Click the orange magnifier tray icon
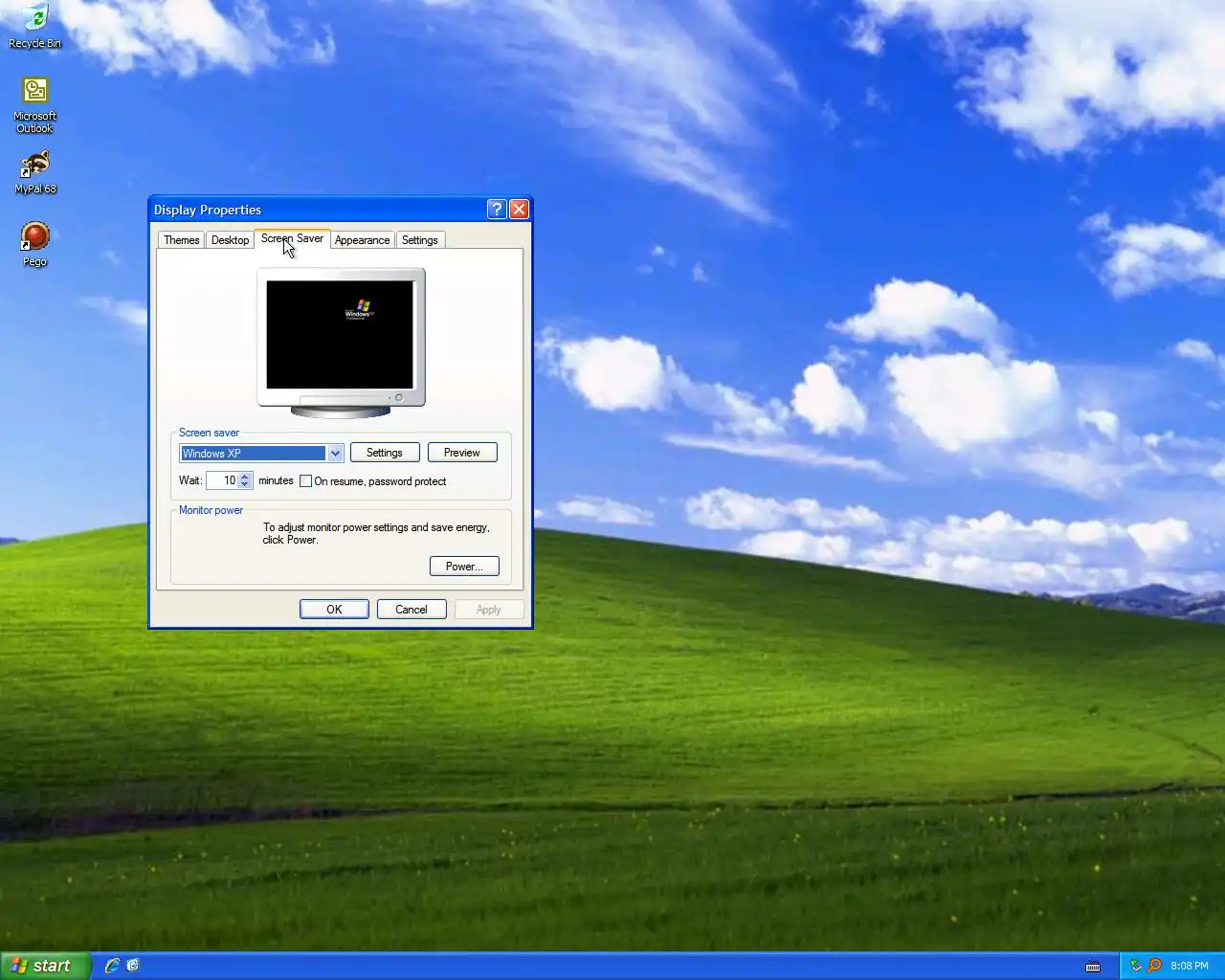 click(x=1154, y=966)
